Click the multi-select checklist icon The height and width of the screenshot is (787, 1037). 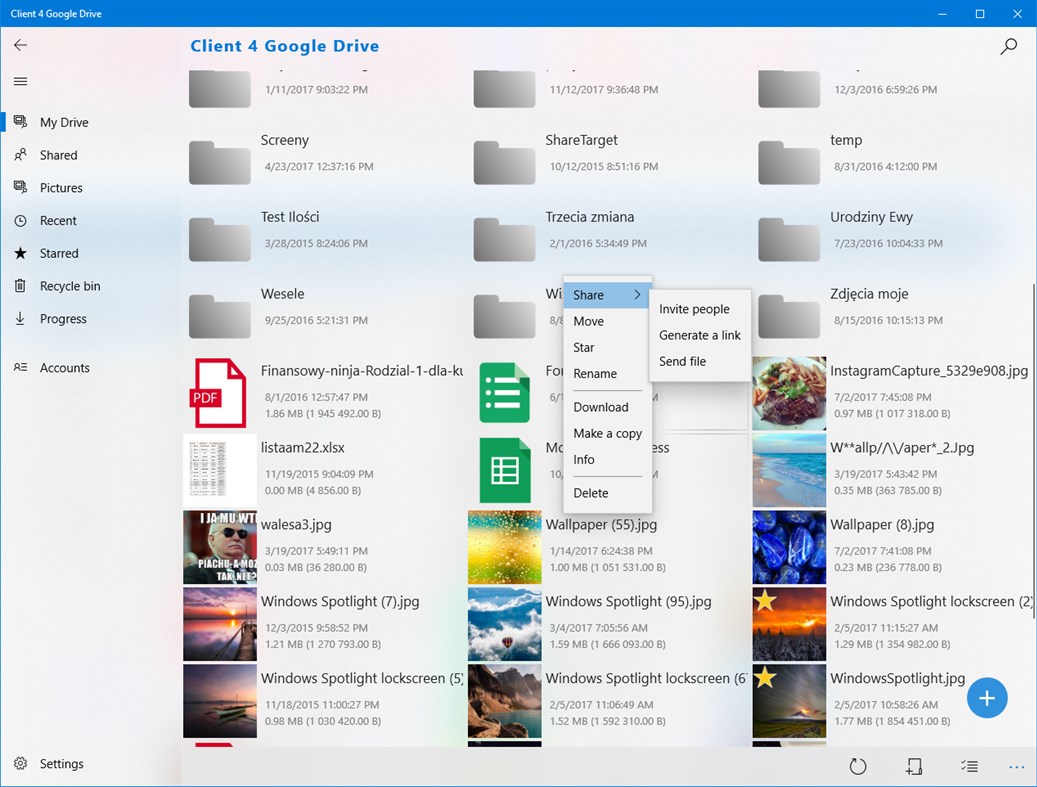point(968,766)
